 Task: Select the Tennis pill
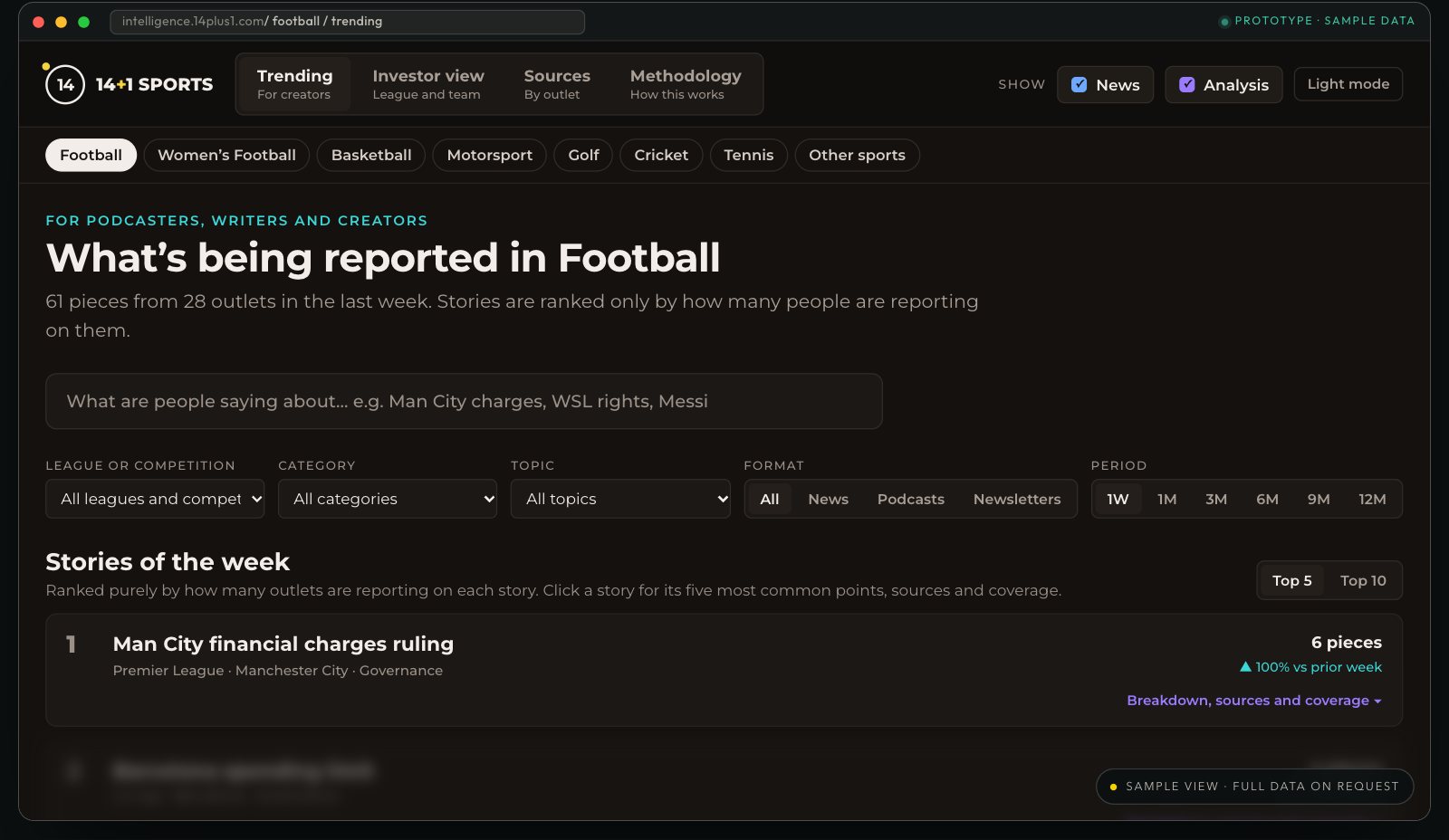pos(749,155)
